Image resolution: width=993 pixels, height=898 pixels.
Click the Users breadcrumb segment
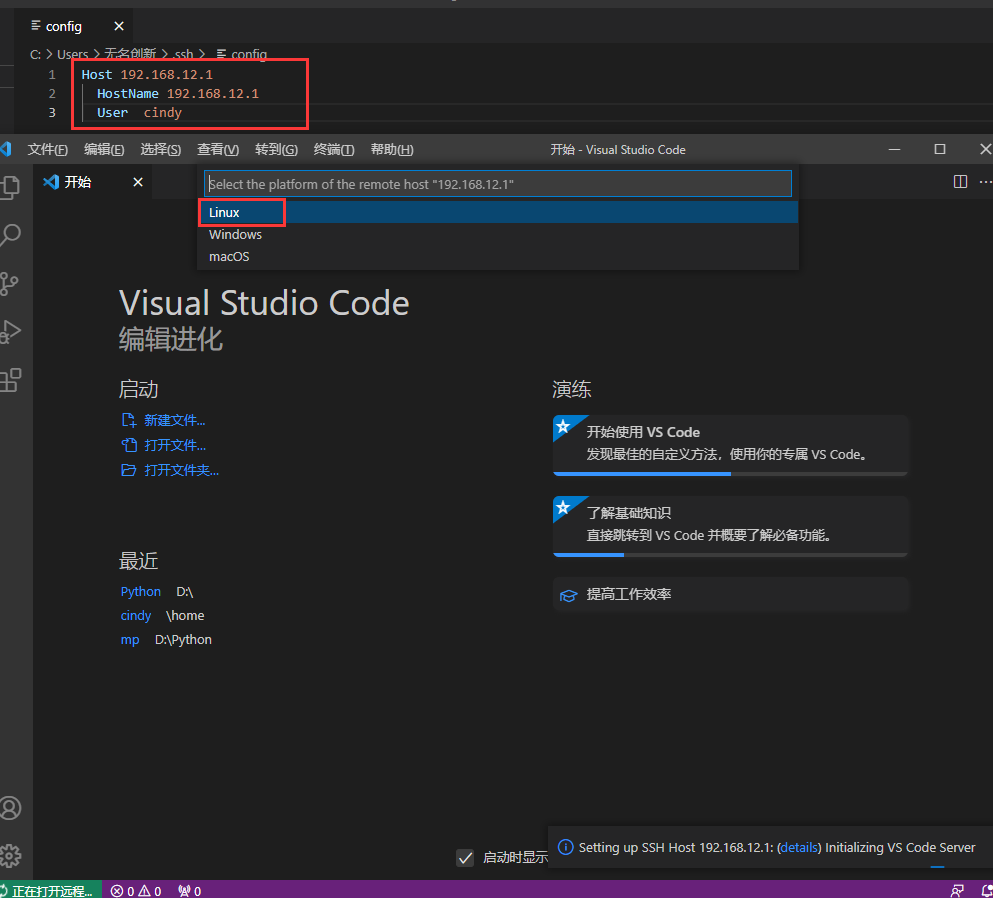point(73,54)
